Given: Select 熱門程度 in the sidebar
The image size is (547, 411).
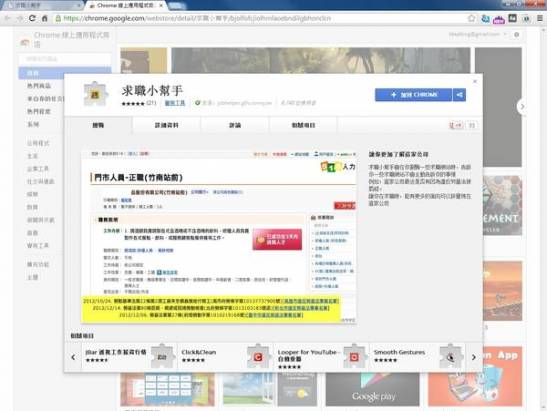Looking at the screenshot, I should pyautogui.click(x=39, y=112).
